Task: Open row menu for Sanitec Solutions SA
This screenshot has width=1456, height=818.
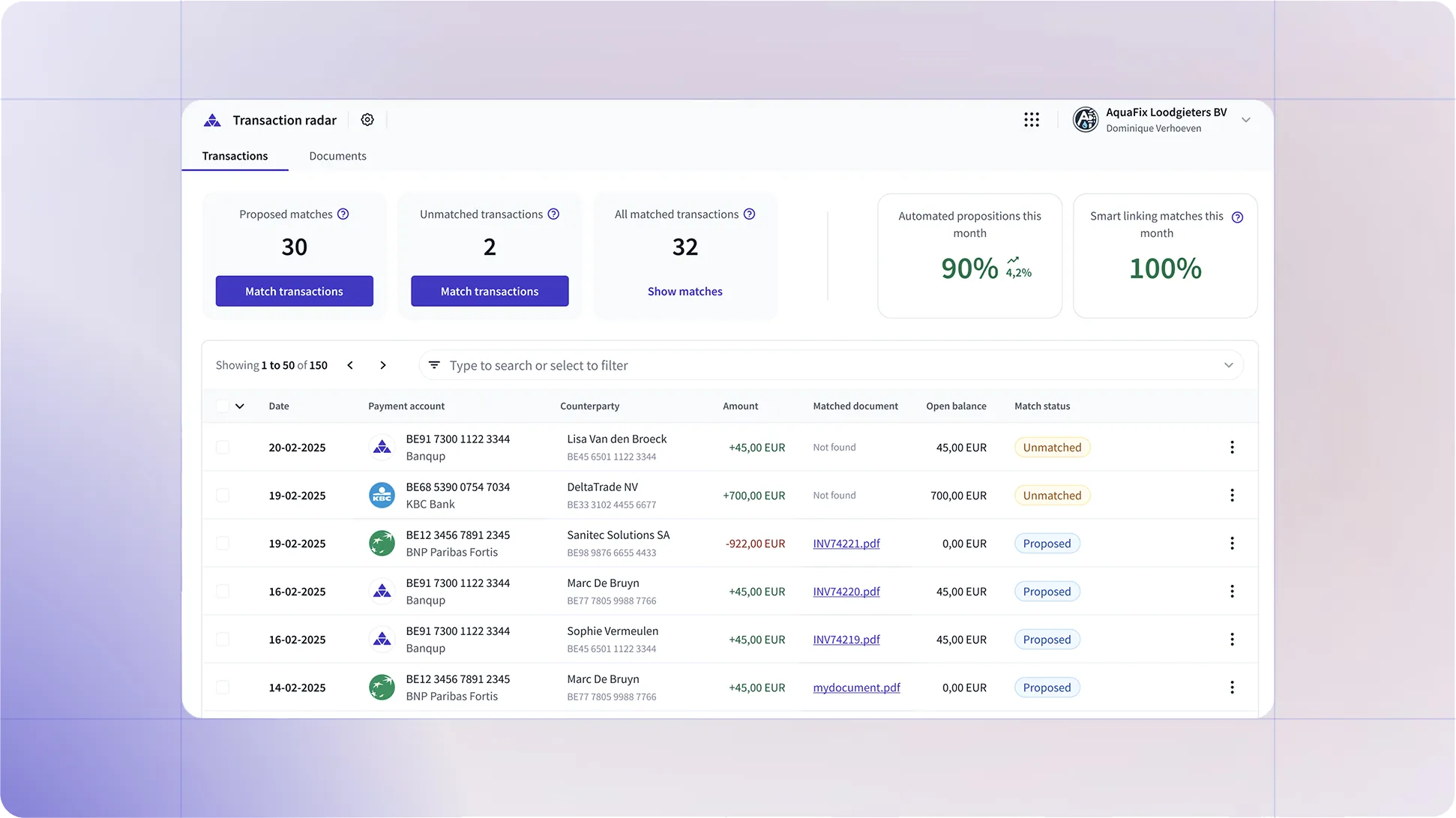Action: click(x=1232, y=544)
